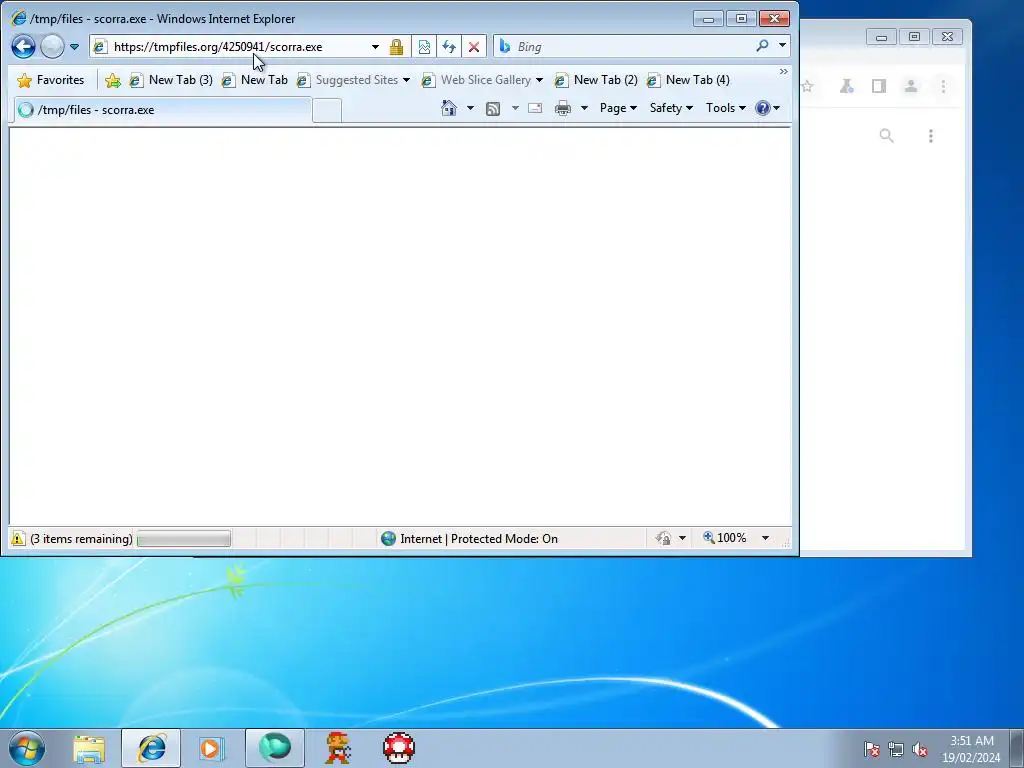The height and width of the screenshot is (768, 1024).
Task: Open Windows Start menu orb
Action: [27, 748]
